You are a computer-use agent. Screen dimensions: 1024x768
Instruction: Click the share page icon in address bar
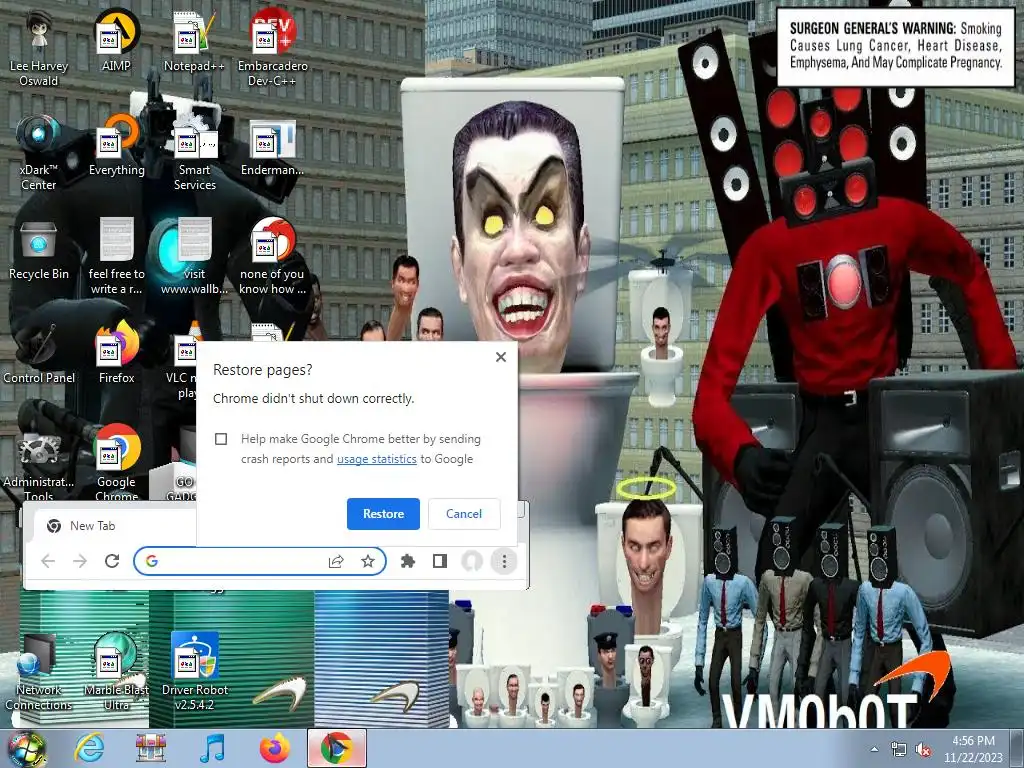point(336,561)
